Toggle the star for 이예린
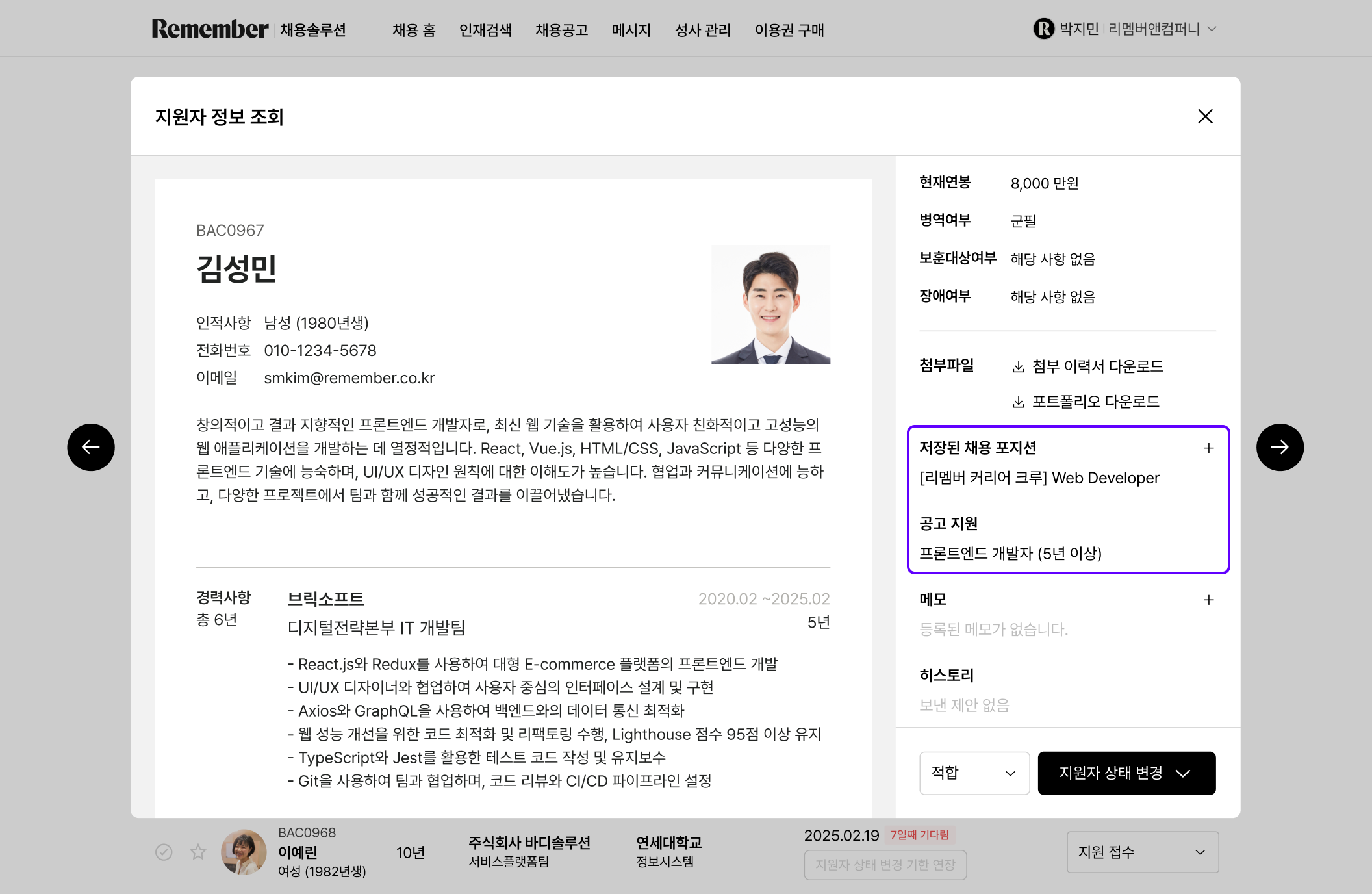Viewport: 1372px width, 894px height. click(x=198, y=852)
